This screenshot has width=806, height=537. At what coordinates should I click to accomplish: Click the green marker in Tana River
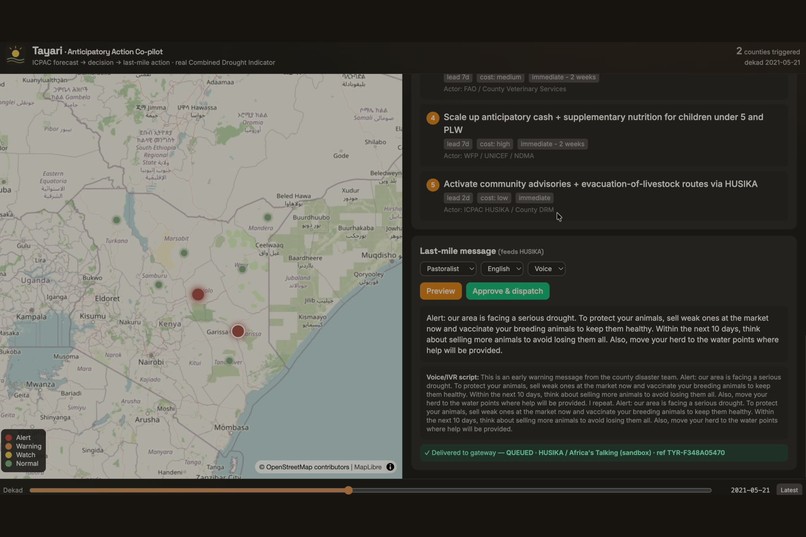[229, 361]
